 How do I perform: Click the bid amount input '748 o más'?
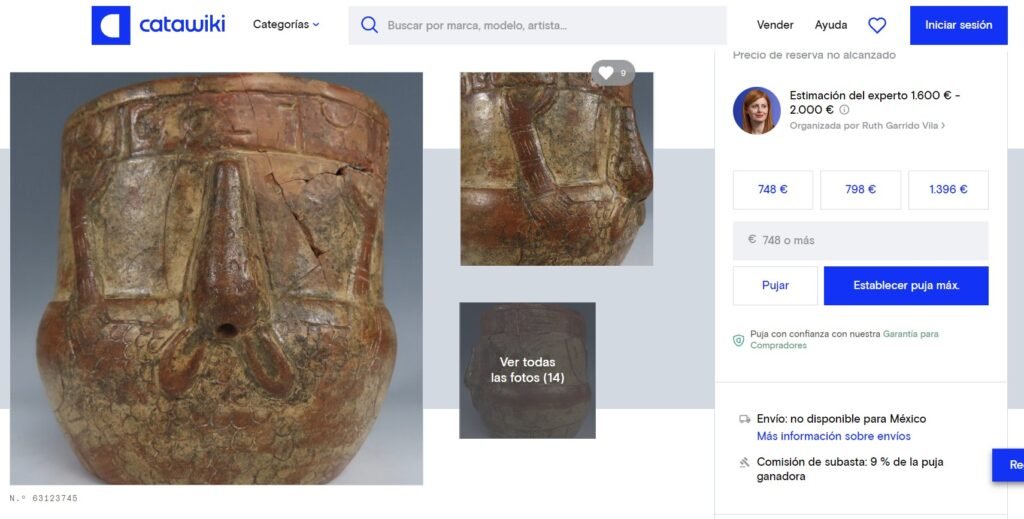860,240
